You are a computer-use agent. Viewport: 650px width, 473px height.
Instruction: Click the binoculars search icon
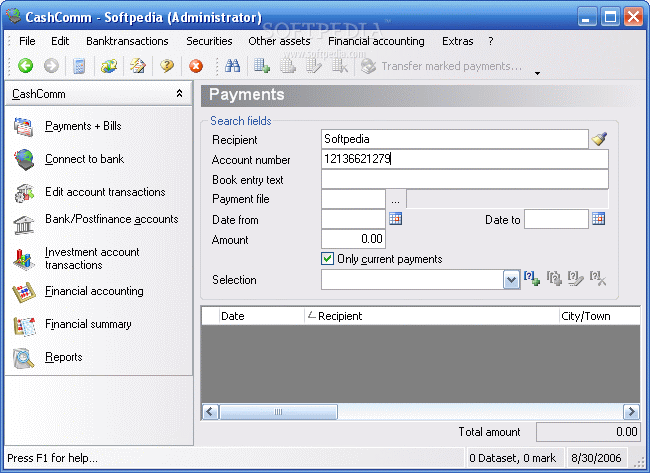pyautogui.click(x=232, y=65)
